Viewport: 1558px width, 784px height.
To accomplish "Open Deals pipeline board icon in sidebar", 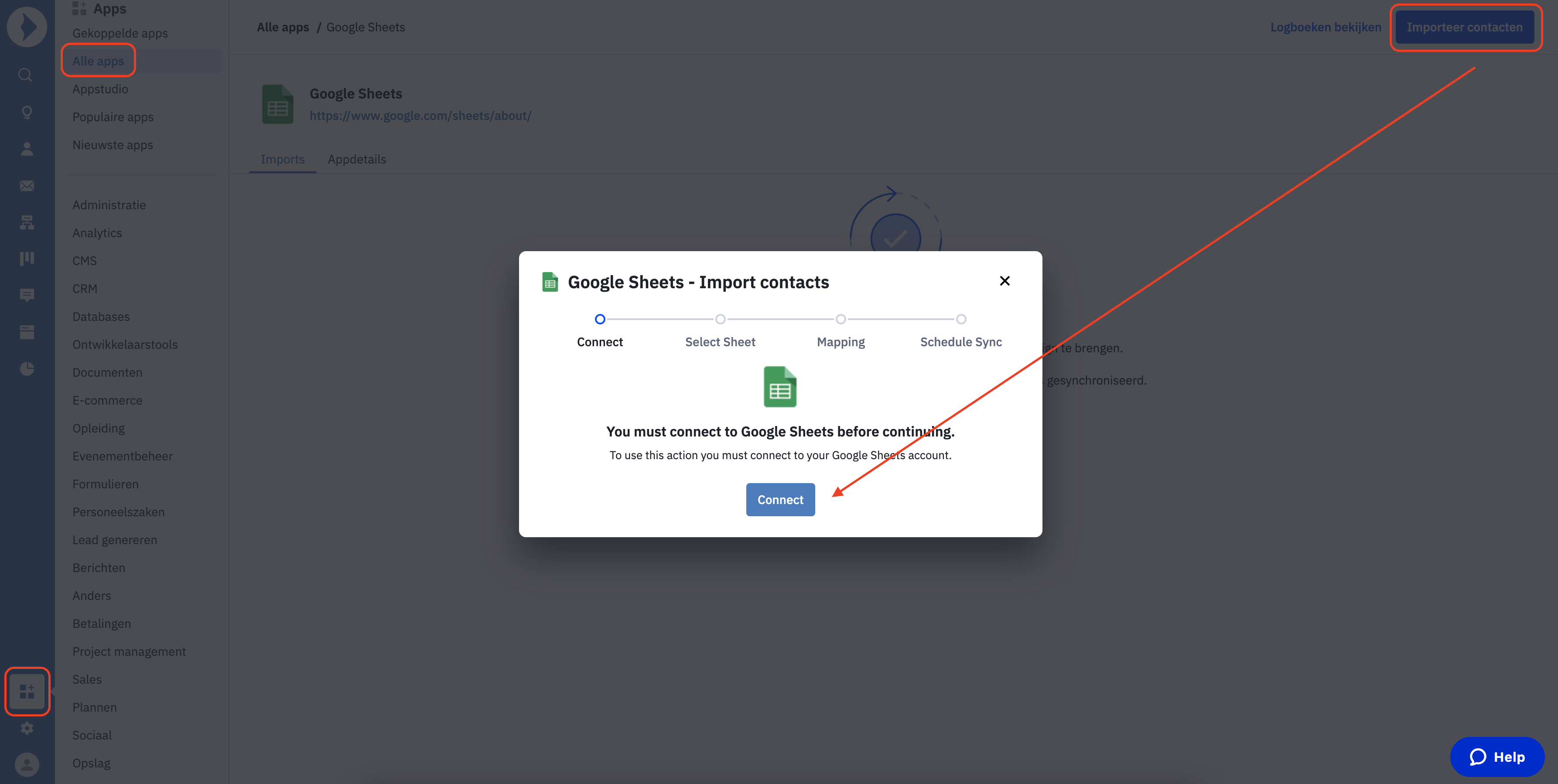I will point(27,259).
